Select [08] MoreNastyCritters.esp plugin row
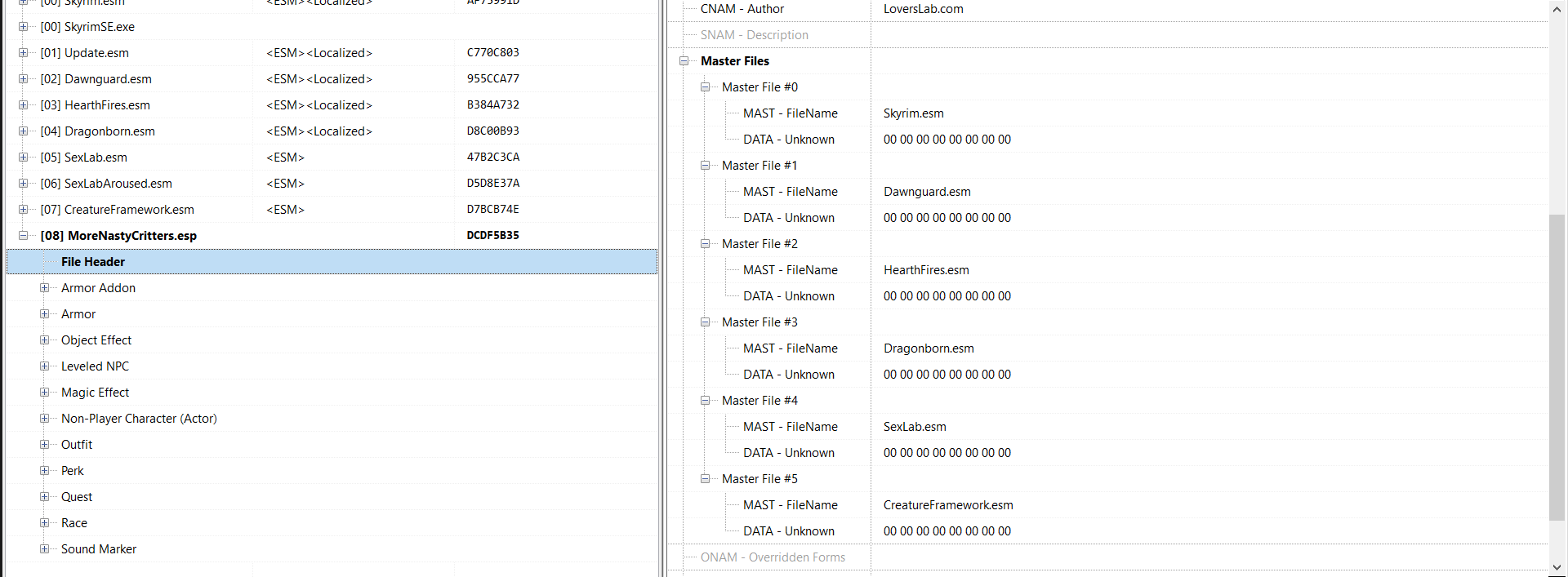 point(332,236)
